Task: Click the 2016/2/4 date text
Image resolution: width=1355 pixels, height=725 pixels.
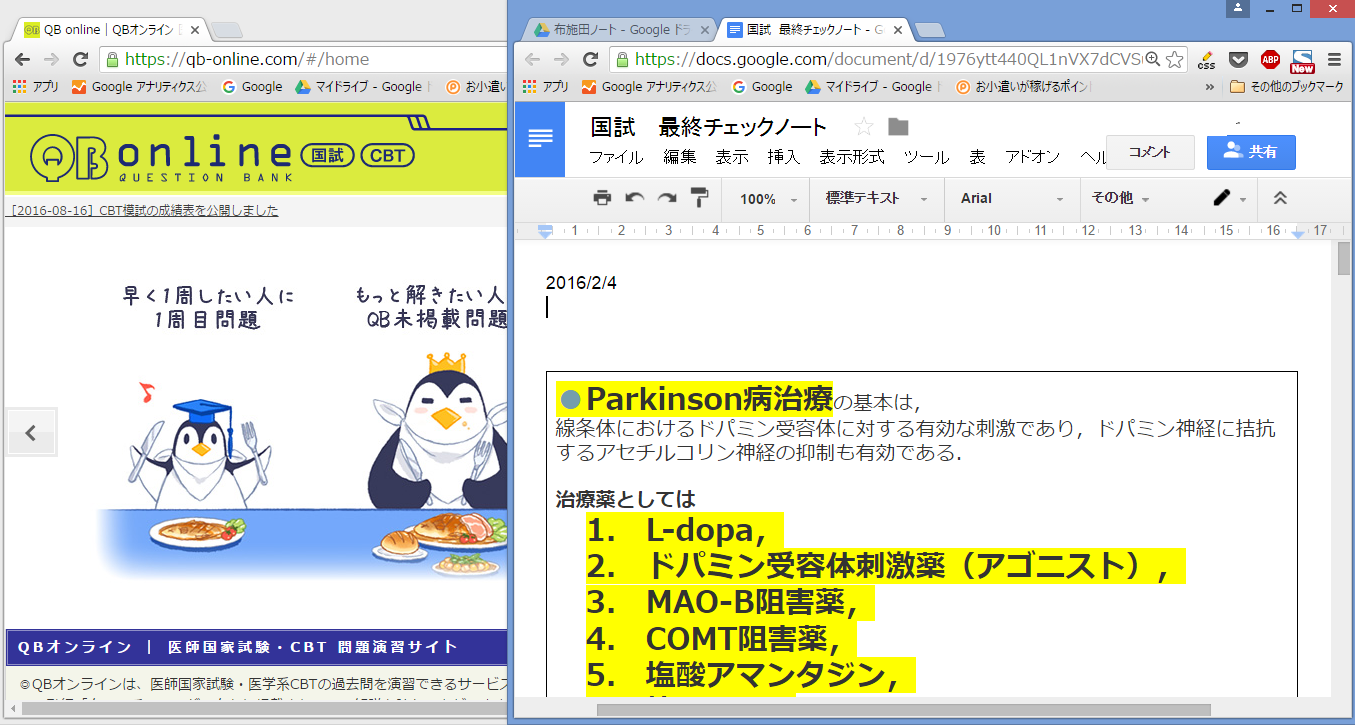Action: [x=581, y=283]
